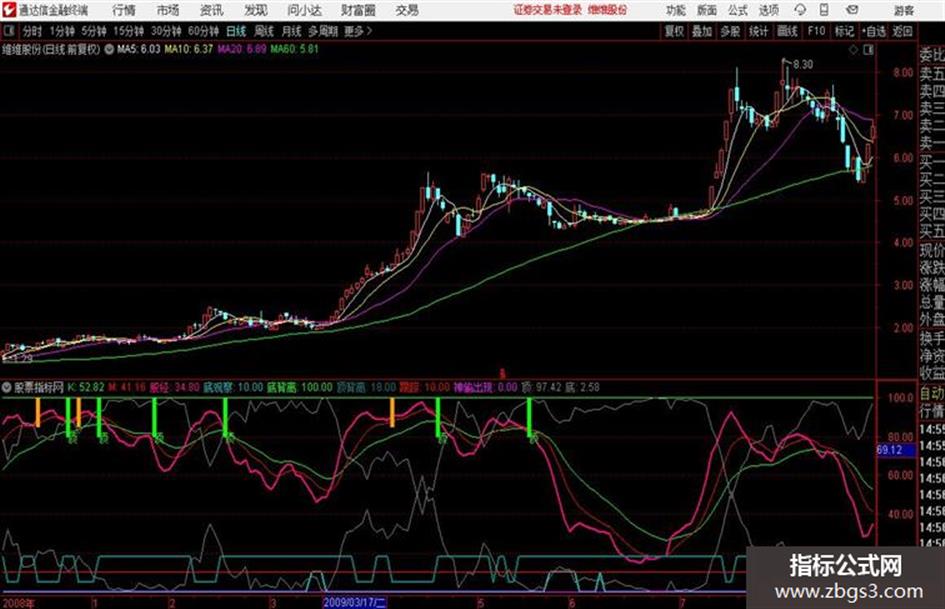Click the panel layout icon at chart top-right
945x609 pixels.
click(868, 50)
